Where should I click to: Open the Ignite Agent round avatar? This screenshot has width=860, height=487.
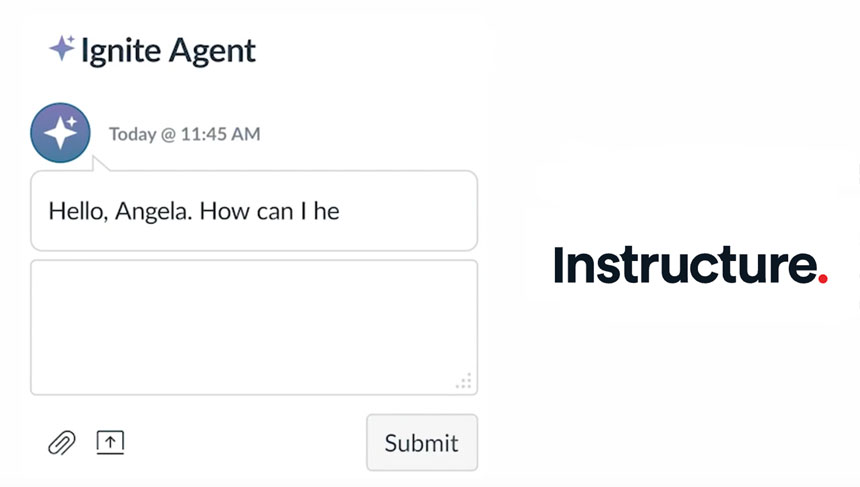[60, 133]
